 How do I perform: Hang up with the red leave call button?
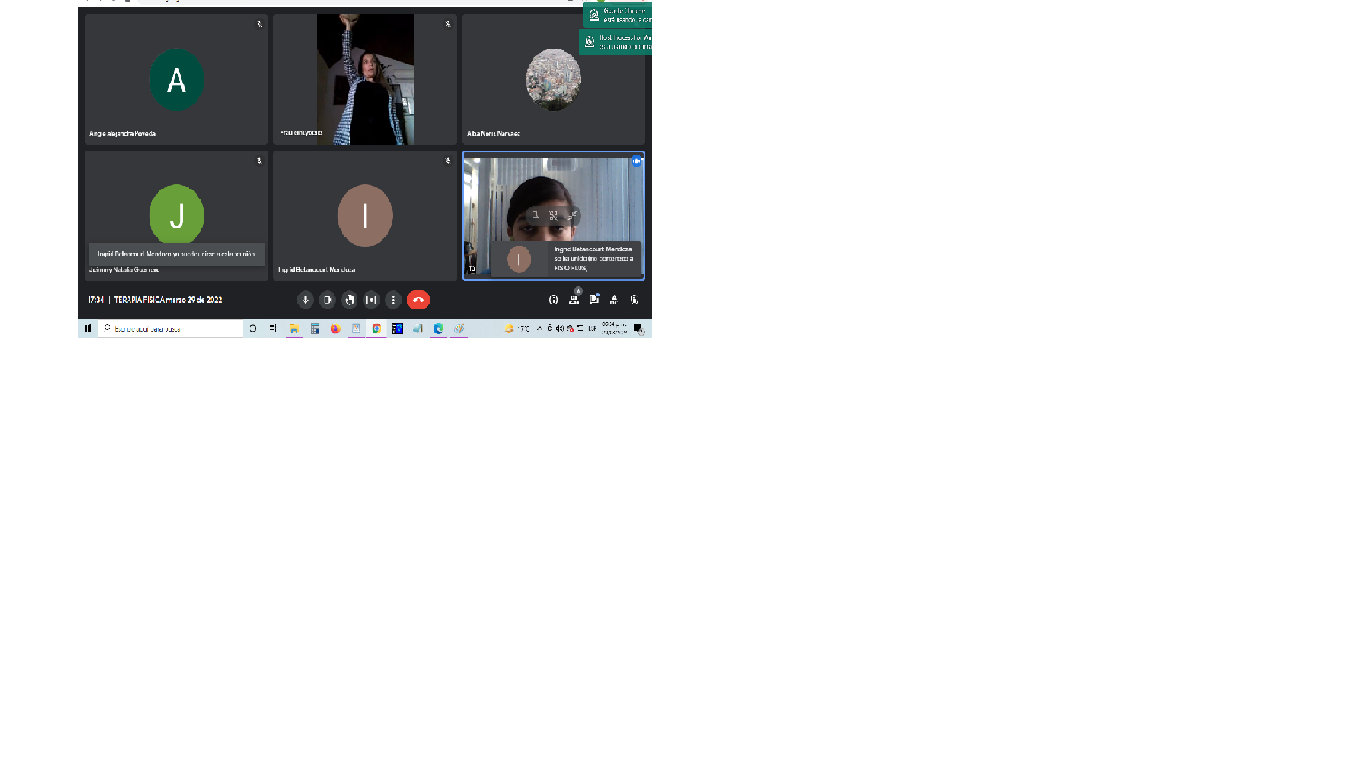(x=418, y=300)
